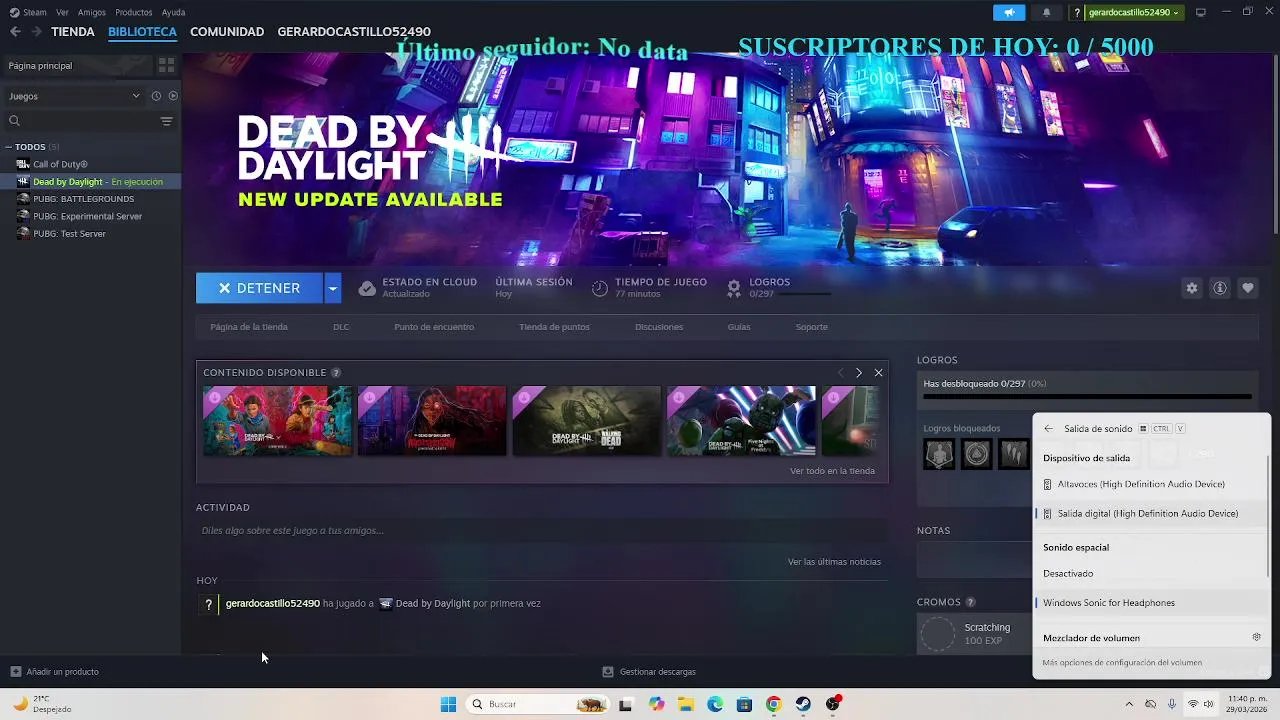Image resolution: width=1280 pixels, height=720 pixels.
Task: Open the Amigos menu
Action: [92, 12]
